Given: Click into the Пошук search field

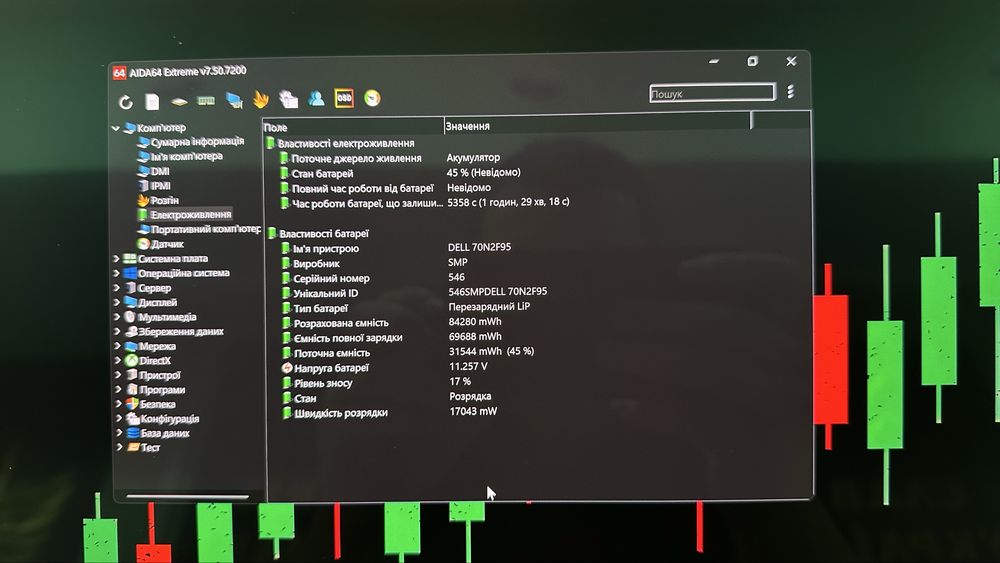Looking at the screenshot, I should click(712, 93).
